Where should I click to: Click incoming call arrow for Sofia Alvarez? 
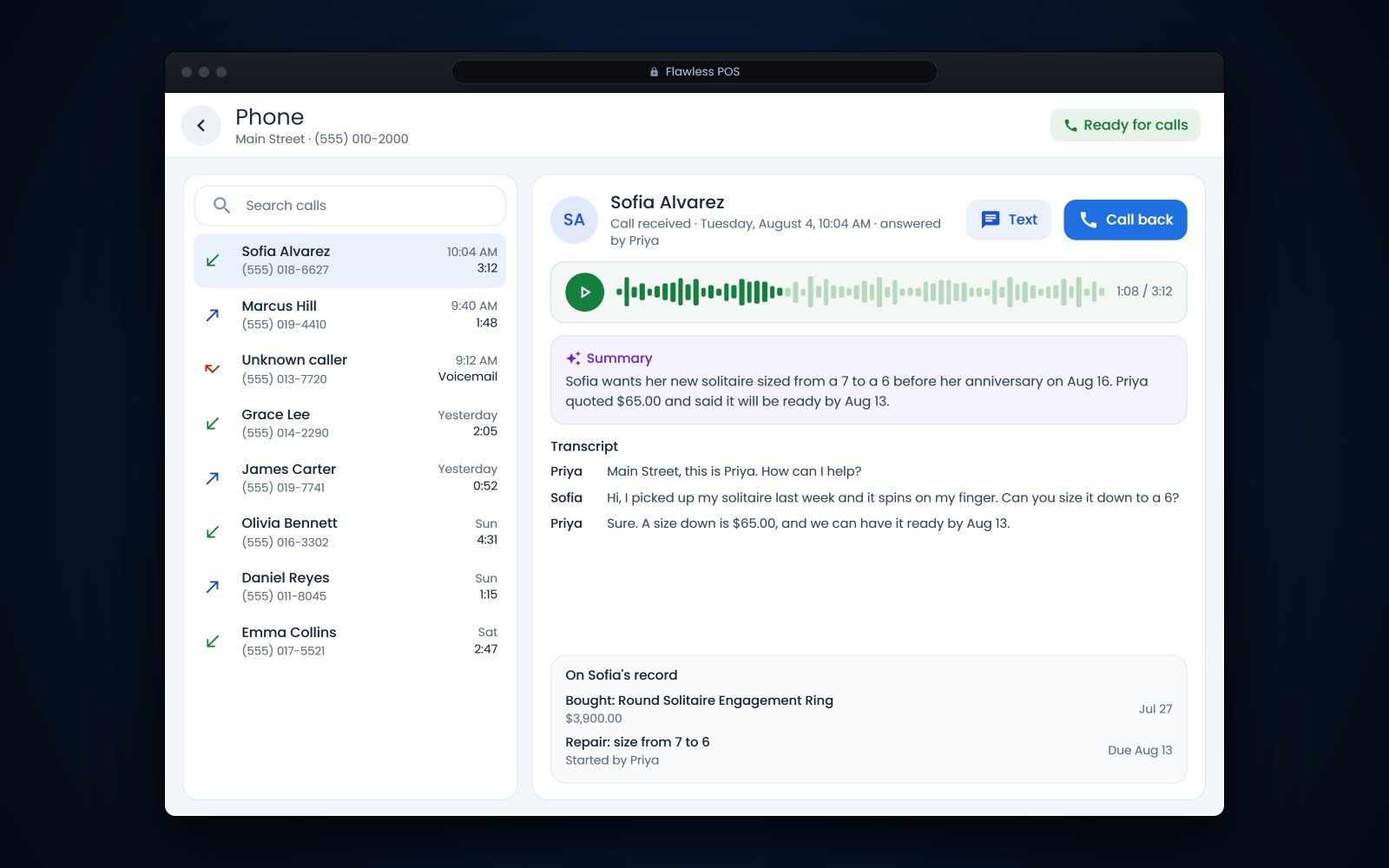[x=212, y=260]
